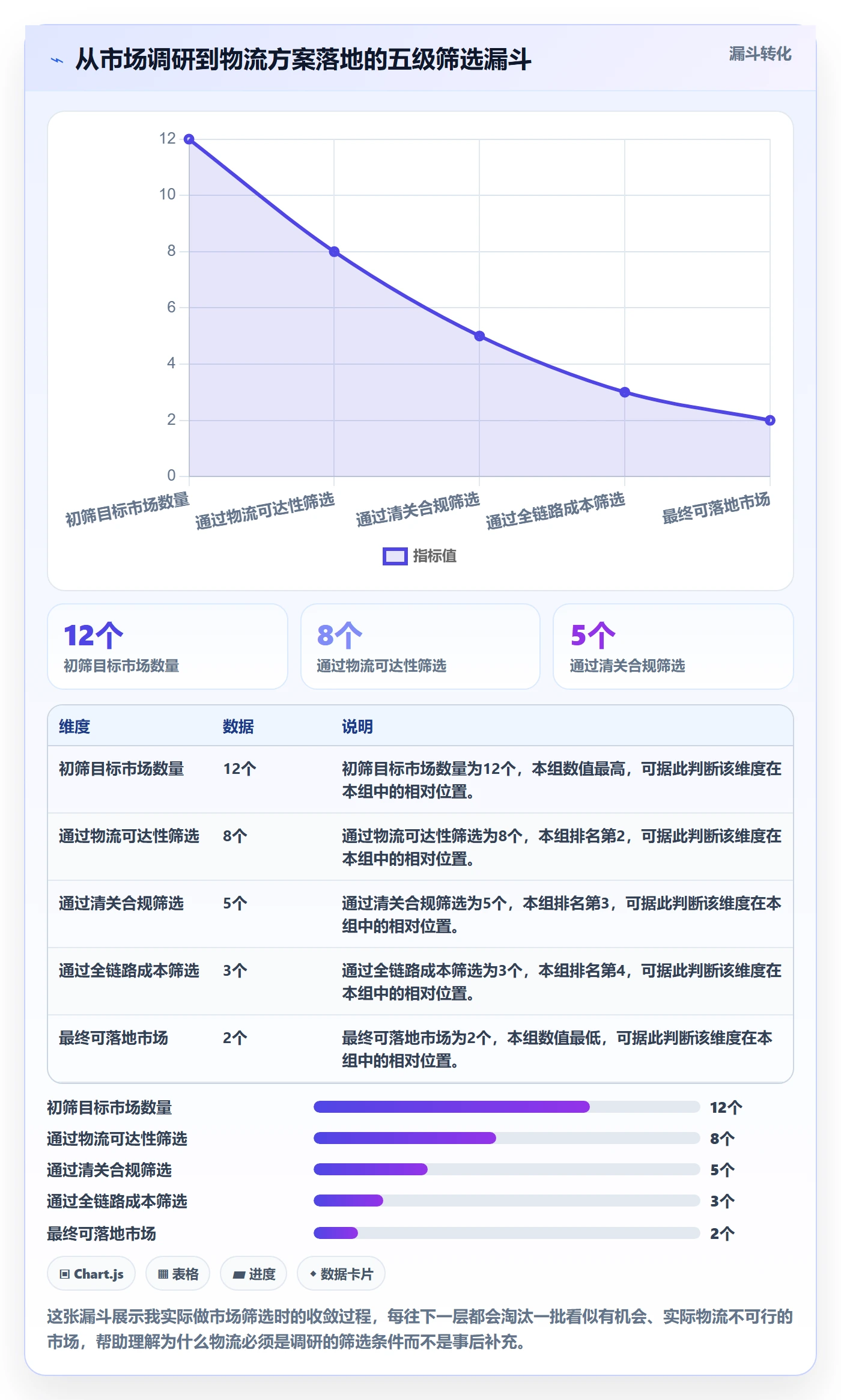The image size is (841, 1400).
Task: Click the 通过清关合规筛选 progress bar
Action: coord(506,1169)
